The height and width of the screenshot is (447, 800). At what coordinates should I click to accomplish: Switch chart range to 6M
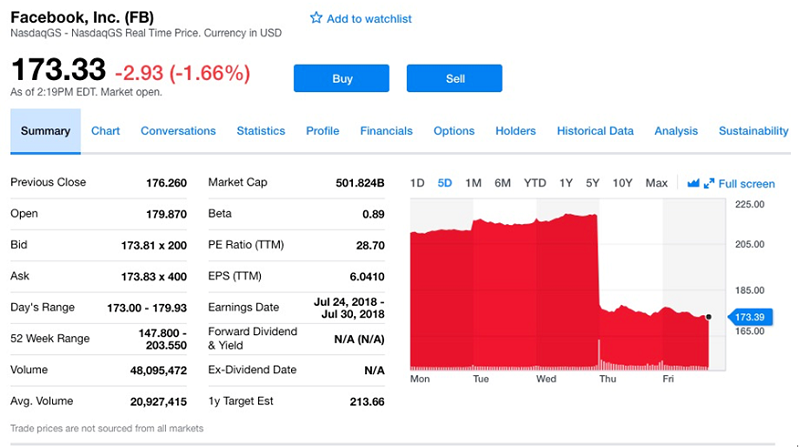(x=502, y=183)
